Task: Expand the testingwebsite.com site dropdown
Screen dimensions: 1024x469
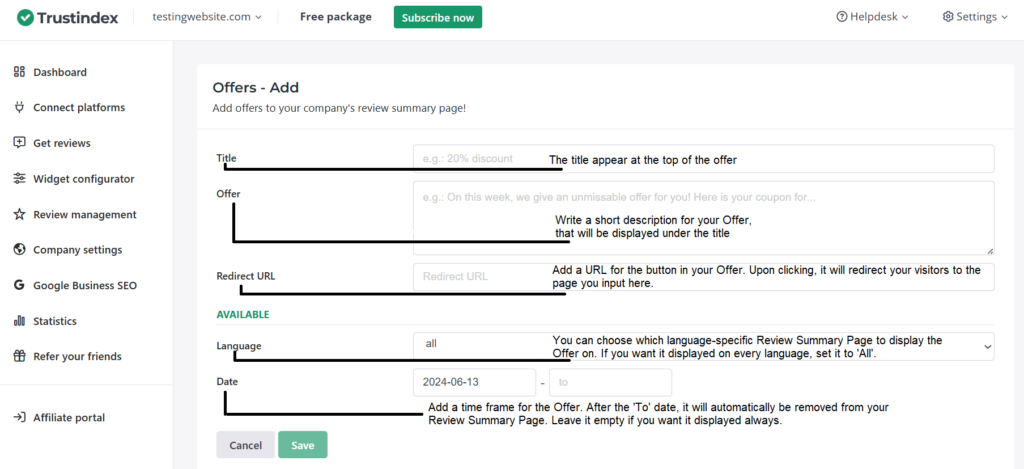Action: tap(207, 17)
